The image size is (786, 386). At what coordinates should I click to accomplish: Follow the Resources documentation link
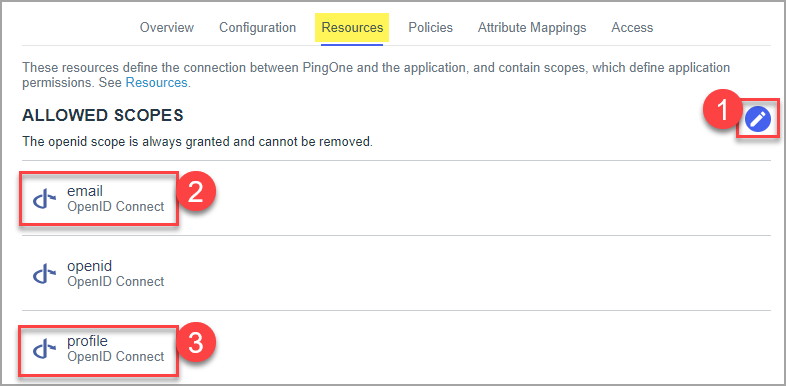pos(156,83)
